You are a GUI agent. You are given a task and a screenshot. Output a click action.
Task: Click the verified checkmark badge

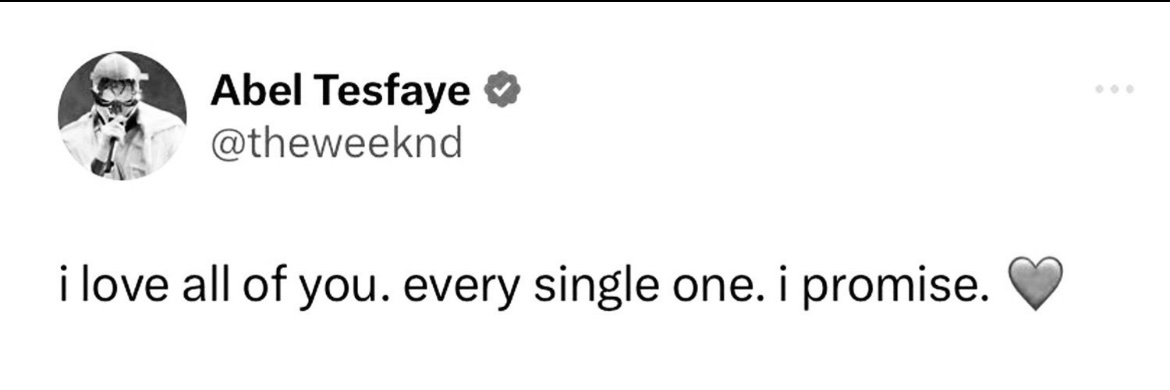[x=503, y=90]
